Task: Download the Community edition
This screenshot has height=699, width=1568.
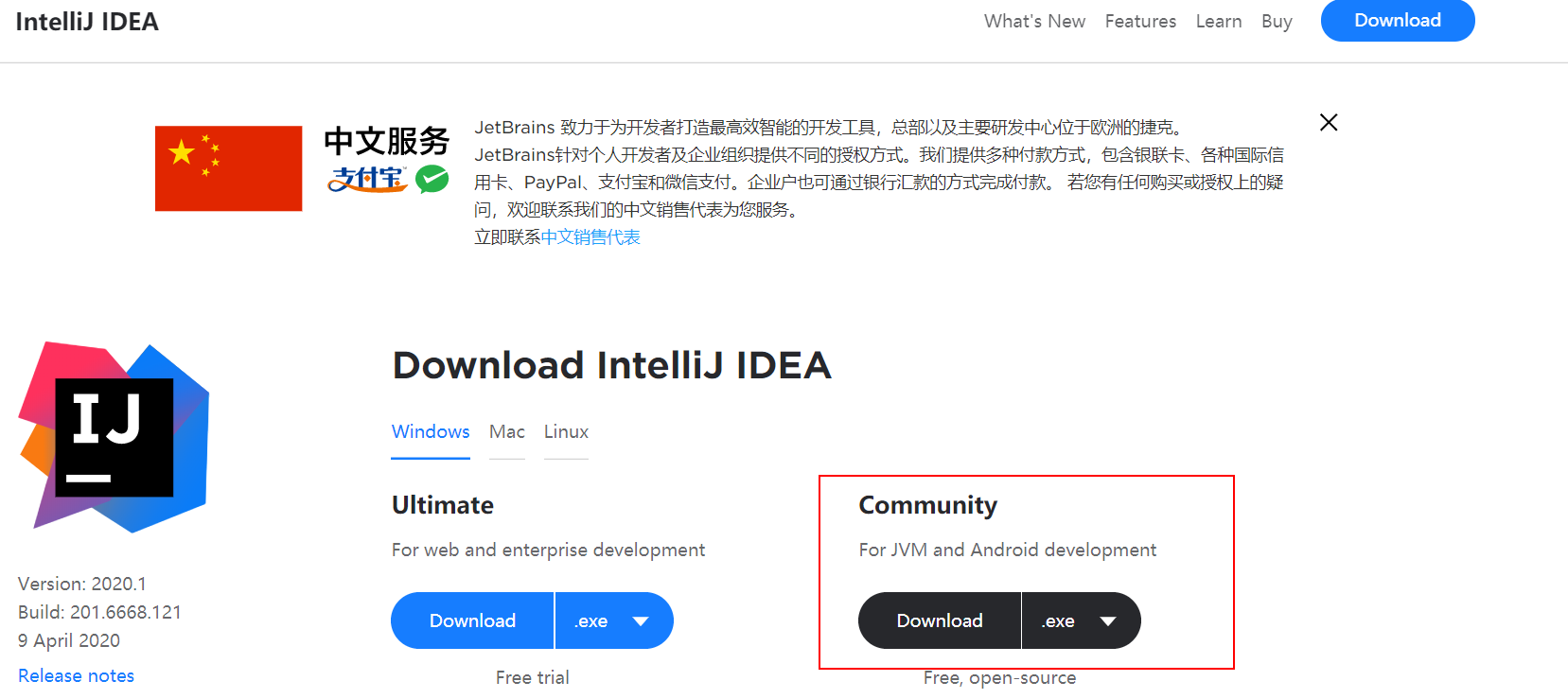Action: click(x=940, y=620)
